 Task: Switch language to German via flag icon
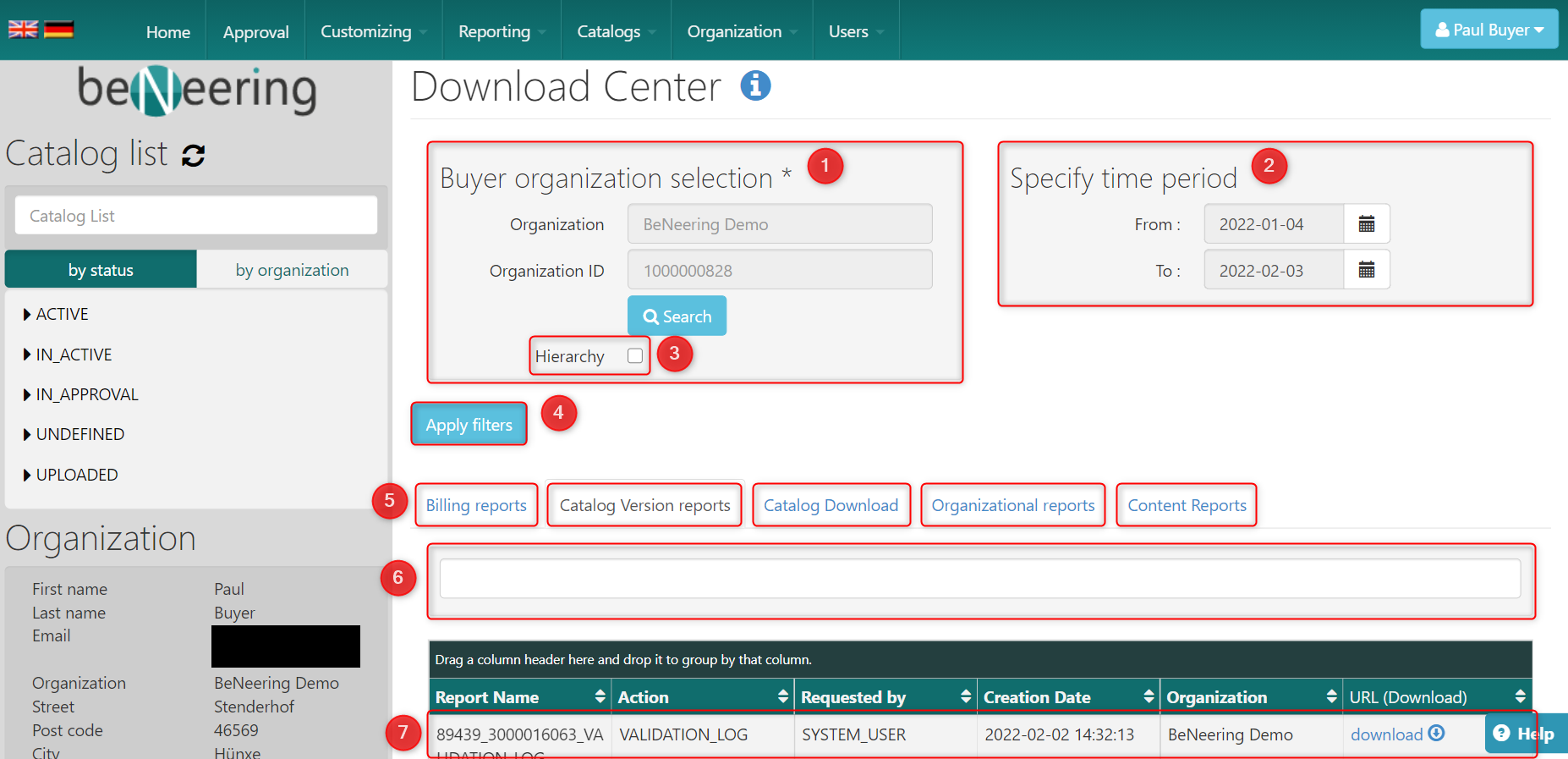tap(59, 30)
